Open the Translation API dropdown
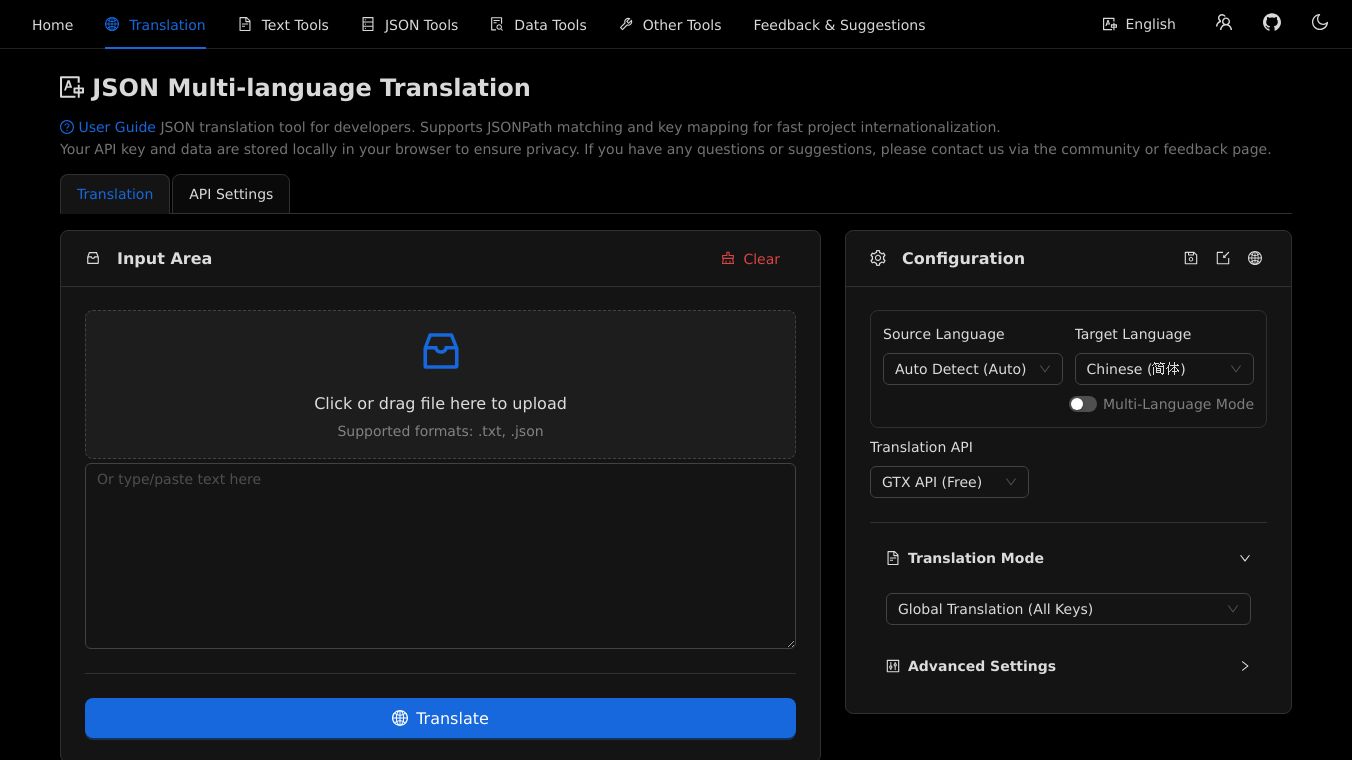The image size is (1352, 760). 948,481
